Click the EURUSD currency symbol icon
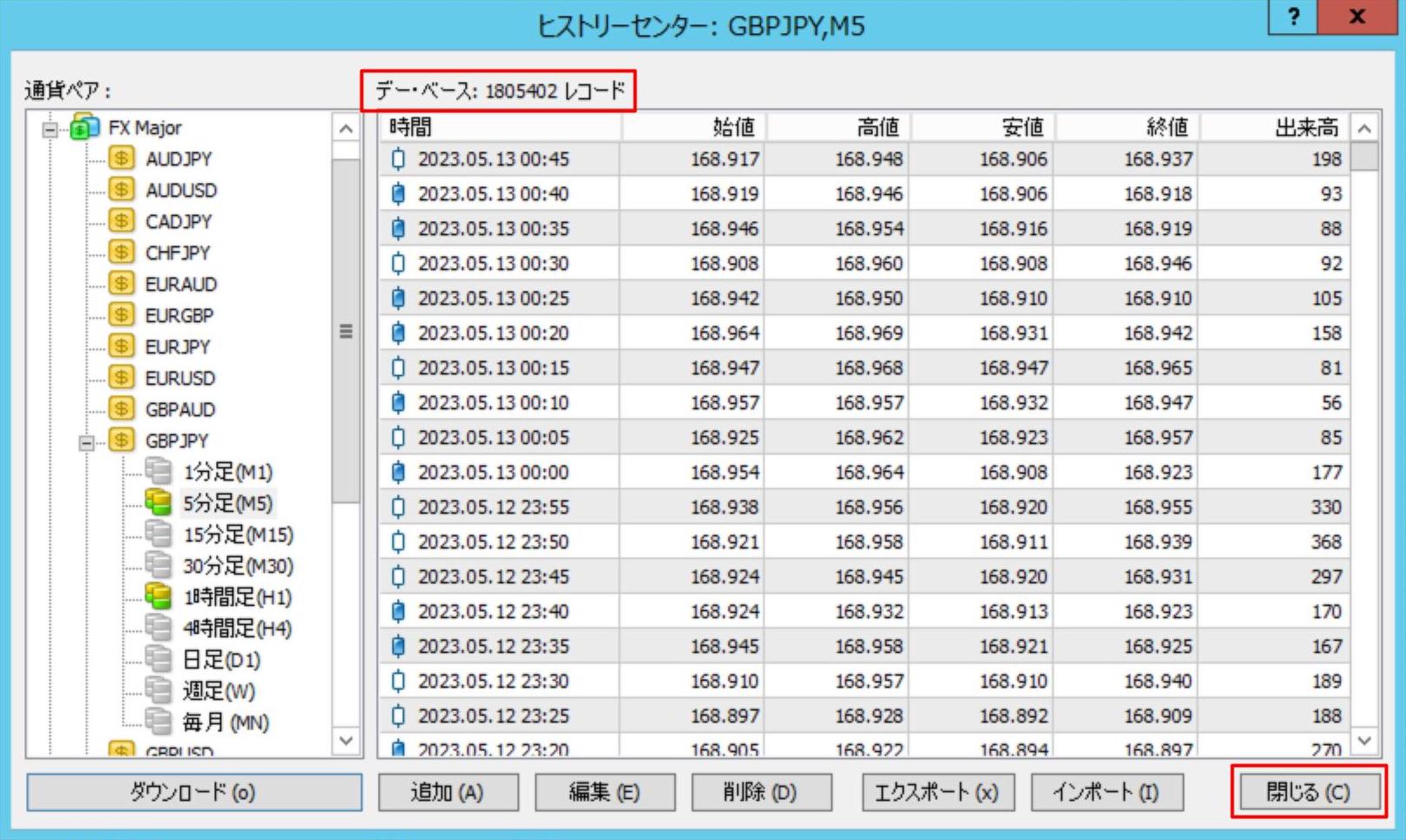Image resolution: width=1406 pixels, height=840 pixels. pos(121,378)
